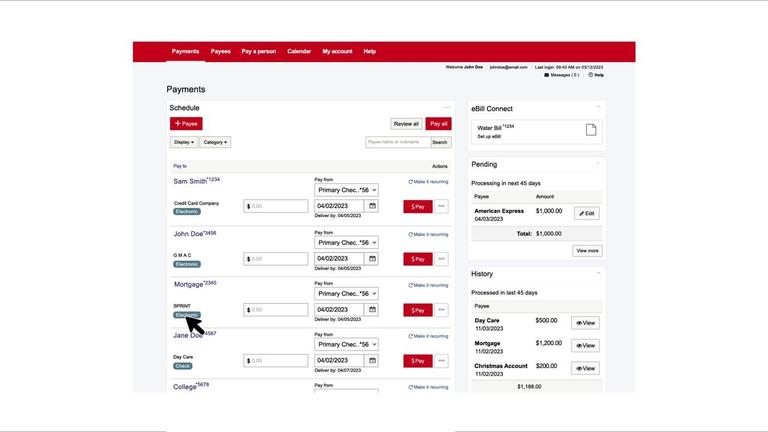Open Help in the red navigation bar
768x432 pixels.
pos(369,51)
